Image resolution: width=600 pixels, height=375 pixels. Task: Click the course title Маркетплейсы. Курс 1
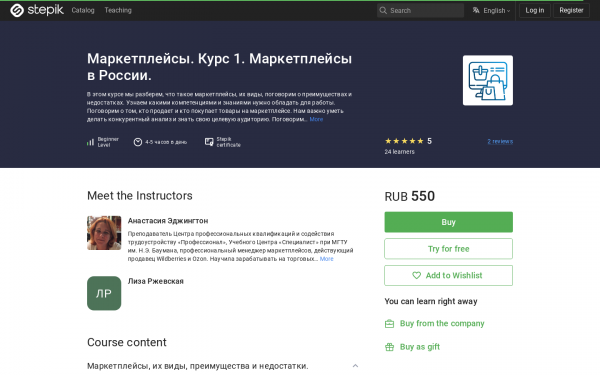[219, 67]
